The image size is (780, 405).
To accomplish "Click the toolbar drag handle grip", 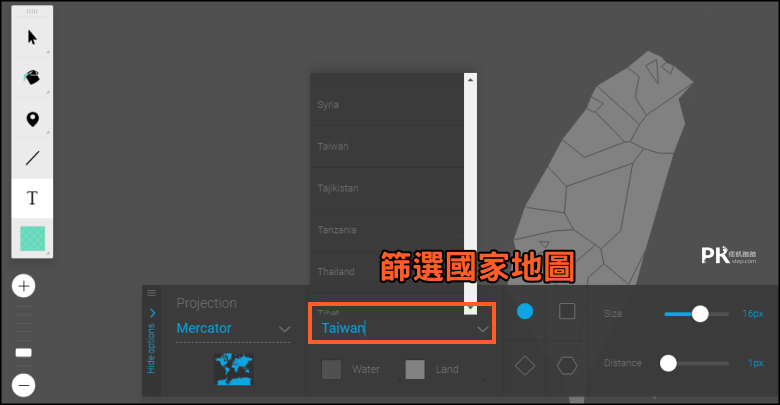I will point(32,11).
